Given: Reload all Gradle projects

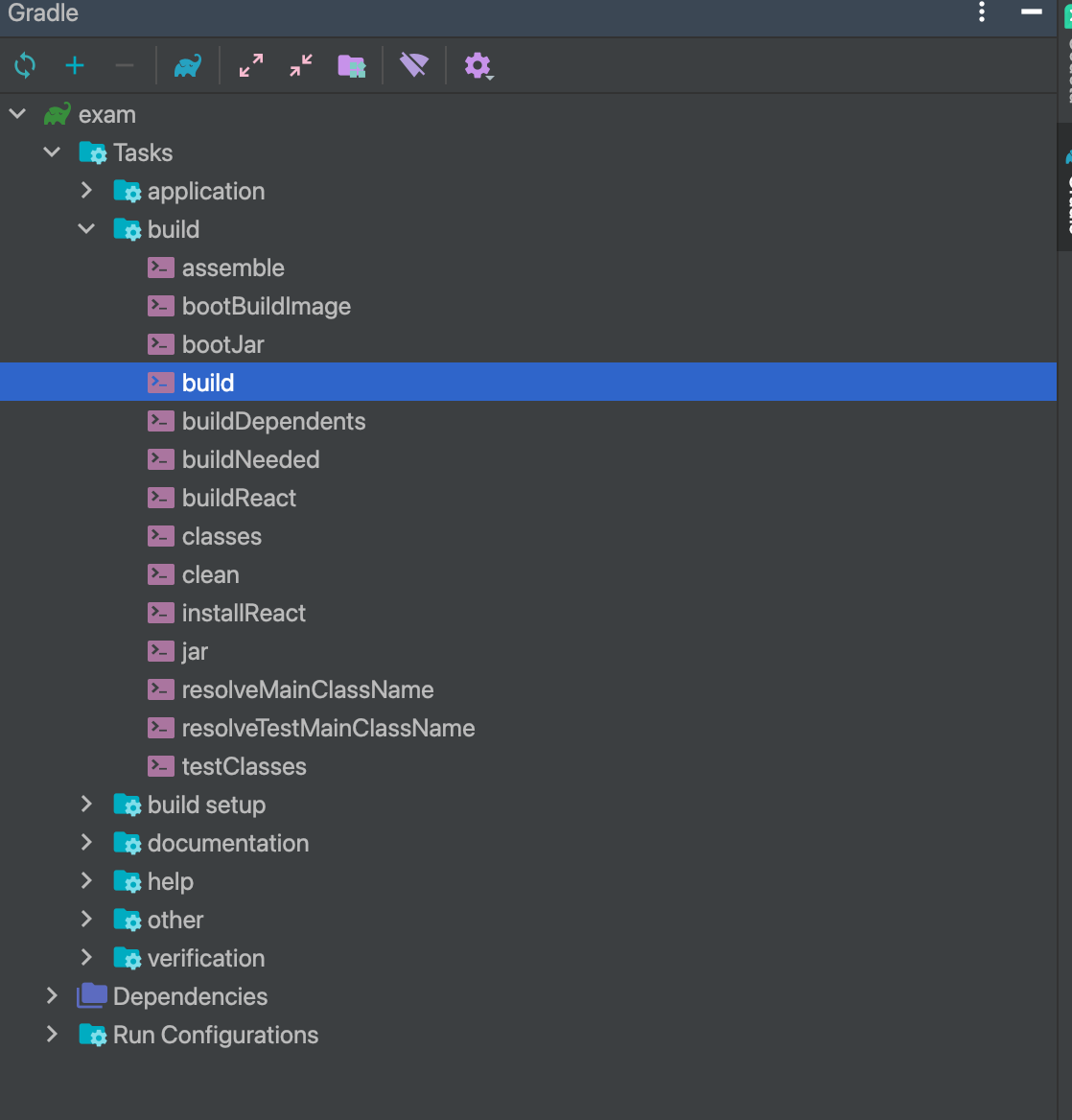Looking at the screenshot, I should click(x=25, y=66).
